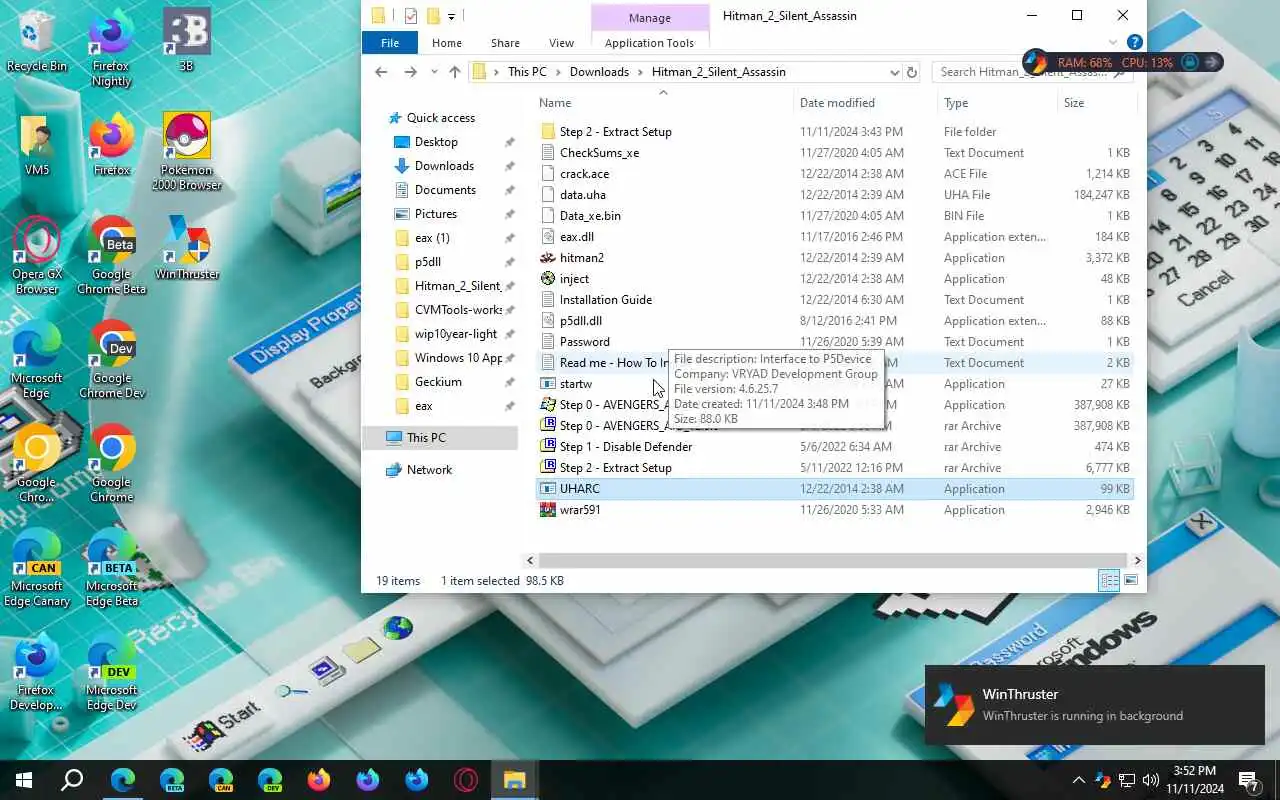Open the View ribbon tab
The height and width of the screenshot is (800, 1280).
pyautogui.click(x=562, y=43)
